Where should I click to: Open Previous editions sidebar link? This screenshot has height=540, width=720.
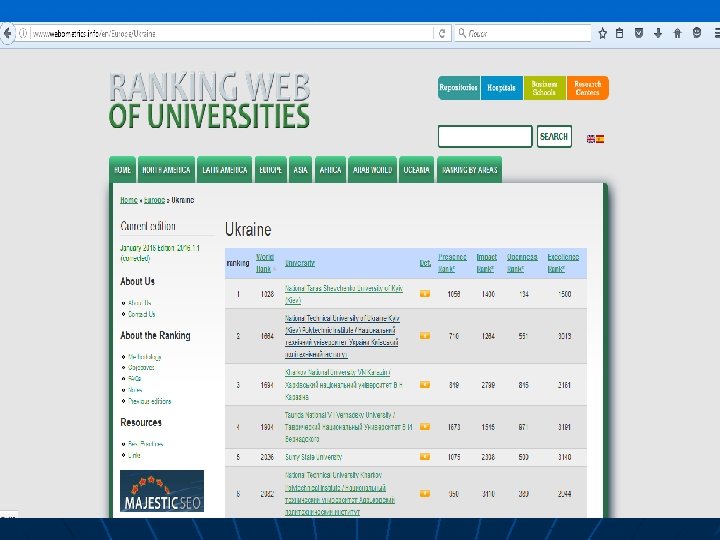(149, 401)
